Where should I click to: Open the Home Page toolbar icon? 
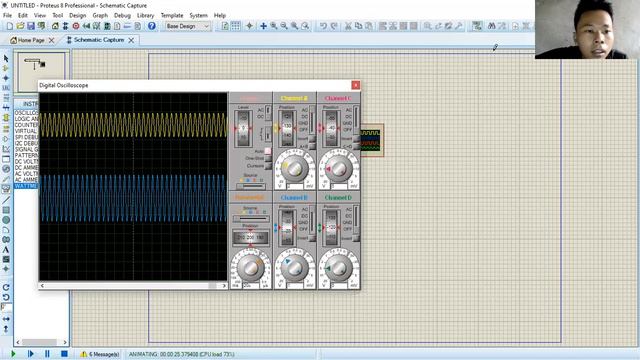tap(55, 26)
